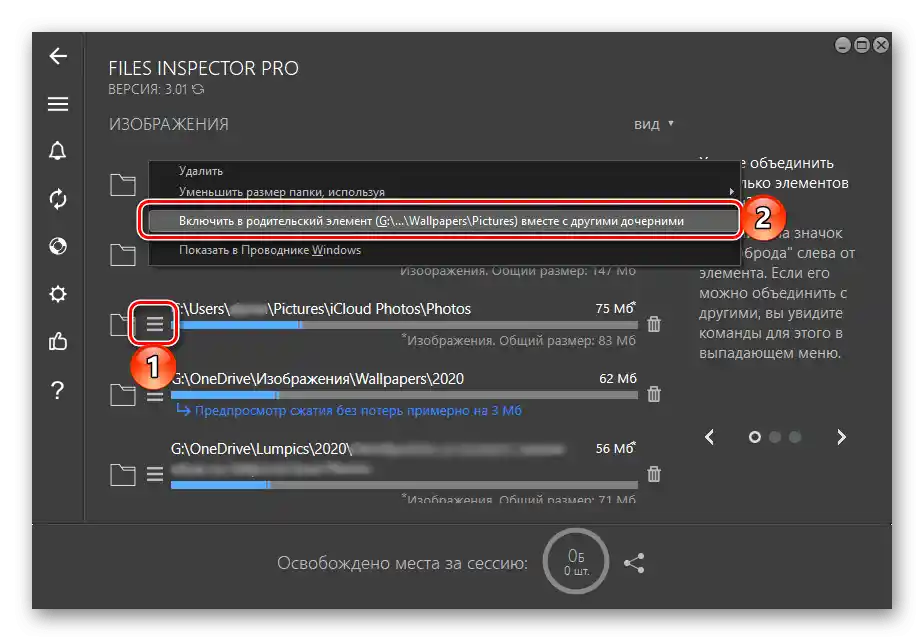Delete iCloud Photos folder with trash icon
Screen dimensions: 924x641
tap(654, 324)
